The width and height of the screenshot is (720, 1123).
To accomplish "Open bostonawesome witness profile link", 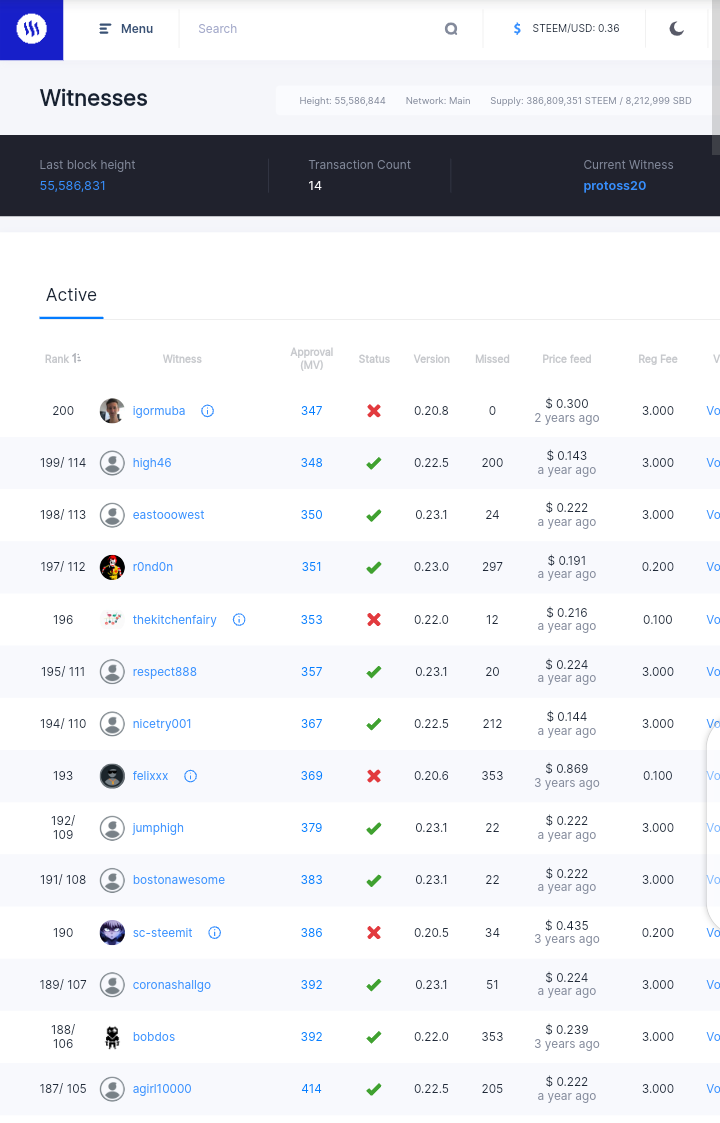I will click(x=178, y=880).
